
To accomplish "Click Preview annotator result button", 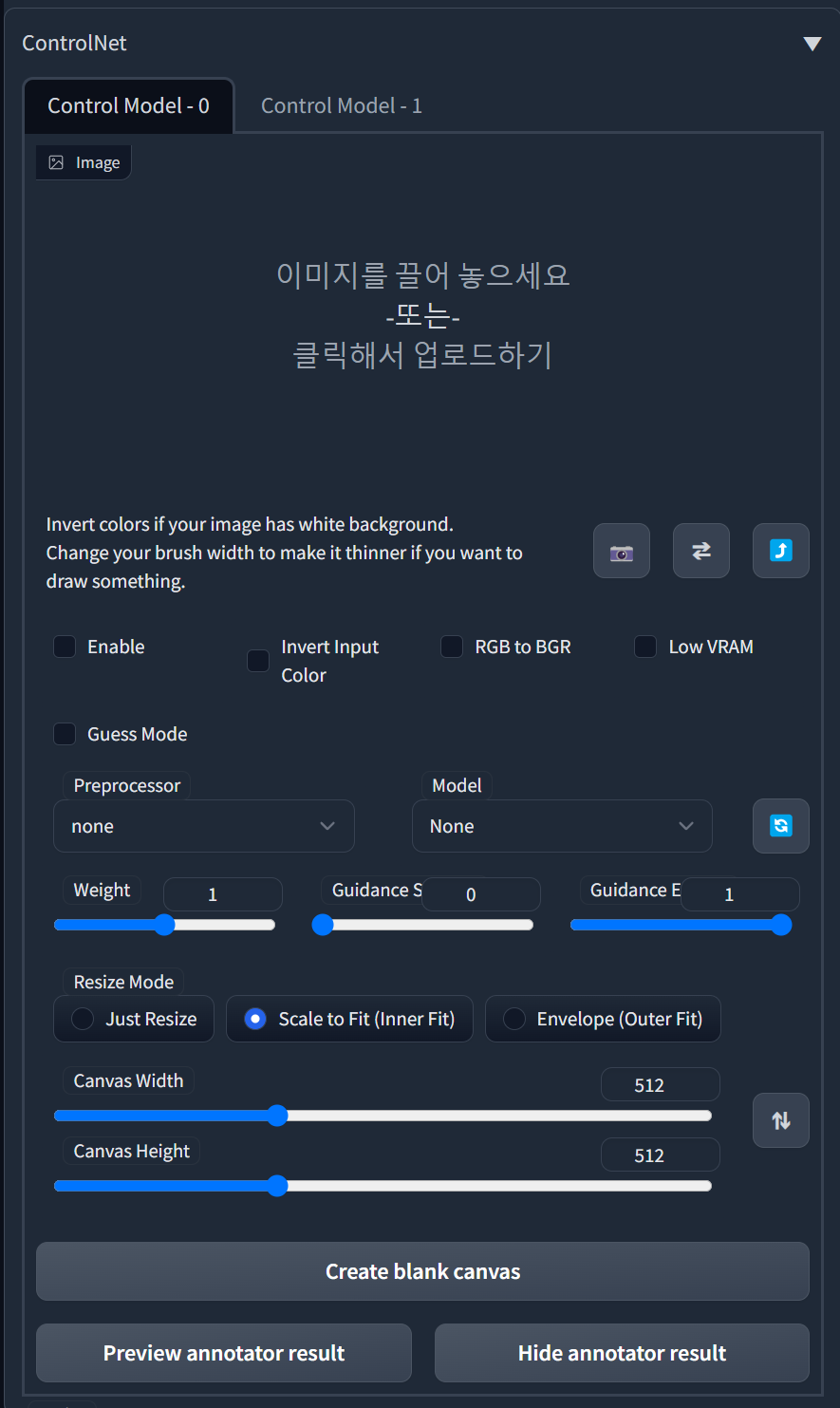I will tap(224, 1353).
